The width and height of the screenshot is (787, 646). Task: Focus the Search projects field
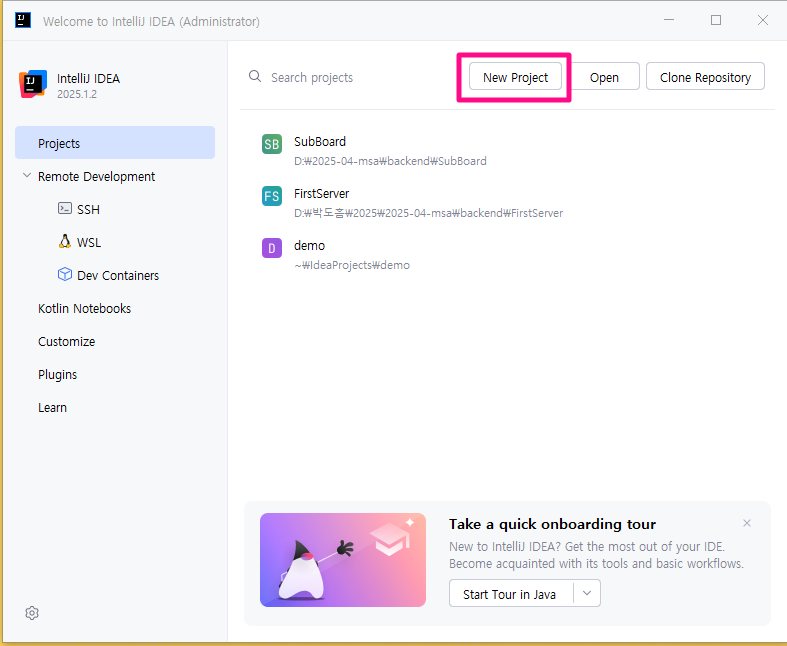[x=312, y=77]
